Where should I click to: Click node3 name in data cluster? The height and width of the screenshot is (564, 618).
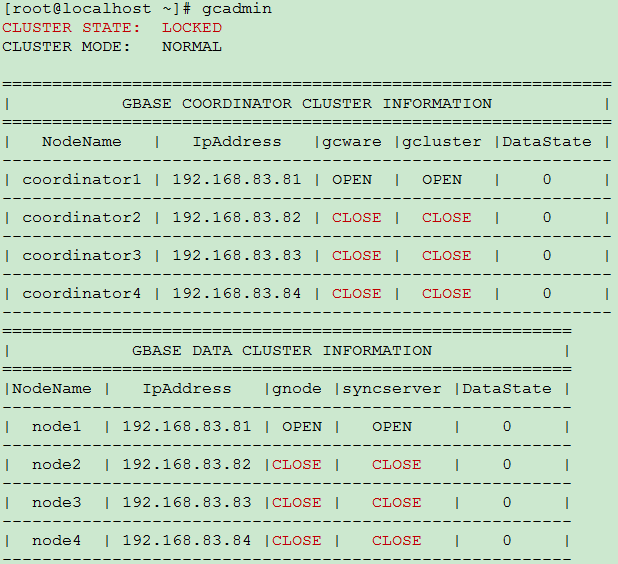tap(56, 503)
